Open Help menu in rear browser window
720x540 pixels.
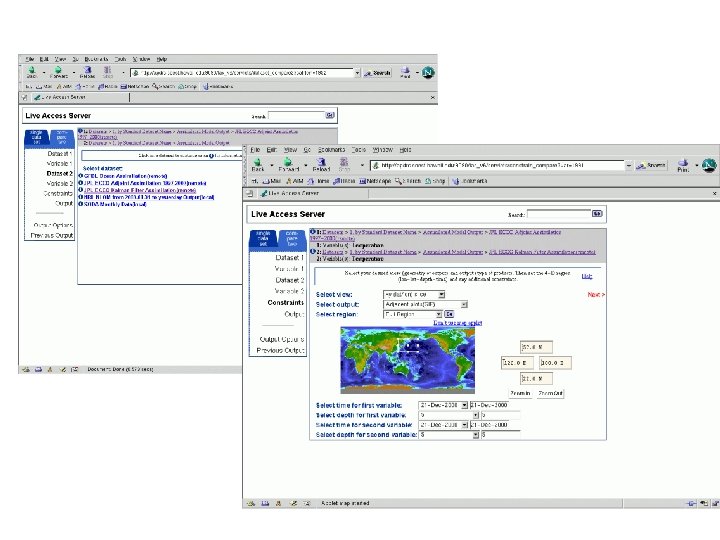[x=162, y=59]
